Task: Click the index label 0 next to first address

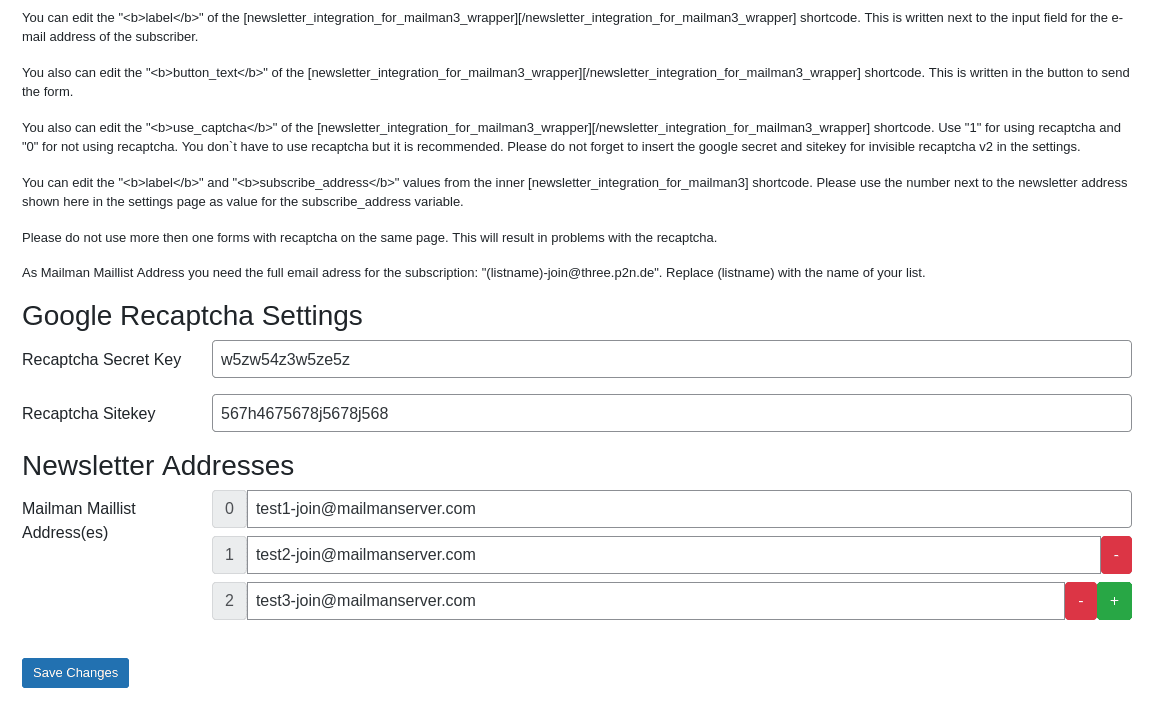Action: point(229,509)
